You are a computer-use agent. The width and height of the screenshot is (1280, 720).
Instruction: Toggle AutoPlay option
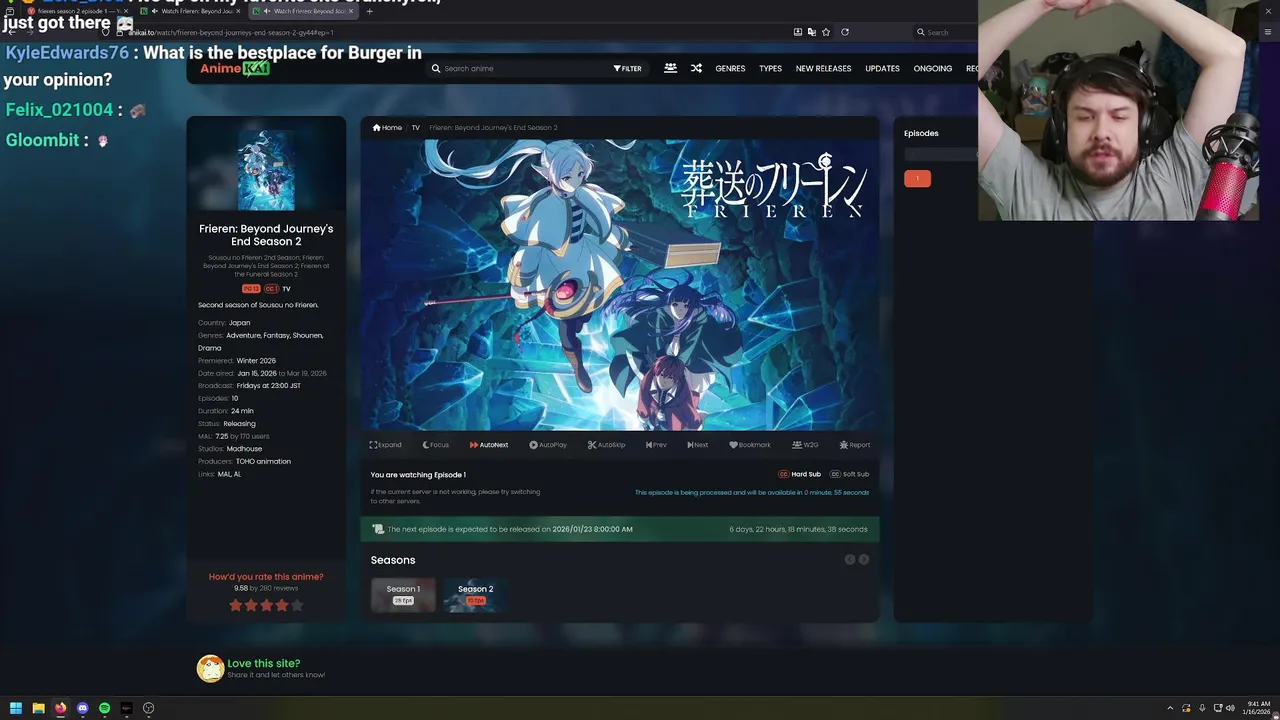coord(548,445)
